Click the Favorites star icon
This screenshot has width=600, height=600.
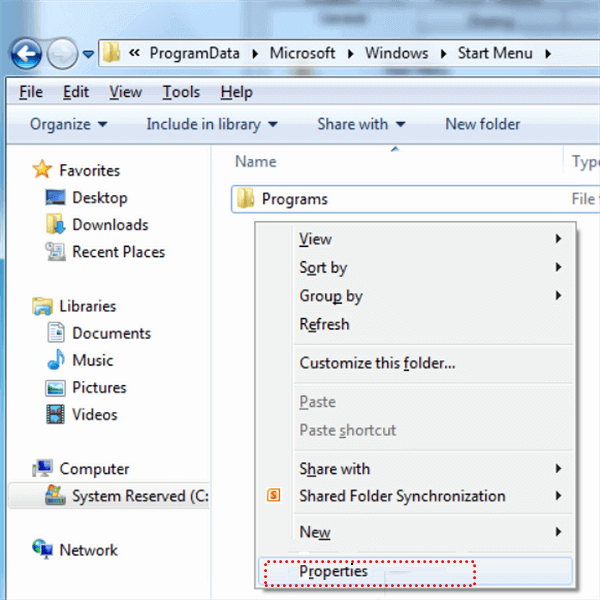42,169
